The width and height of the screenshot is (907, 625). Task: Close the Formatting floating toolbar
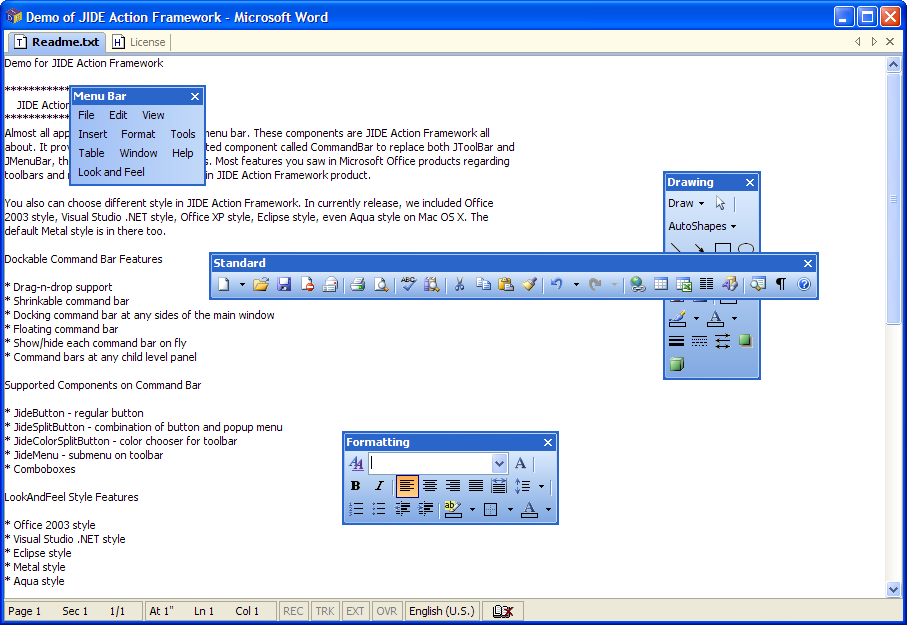[548, 443]
